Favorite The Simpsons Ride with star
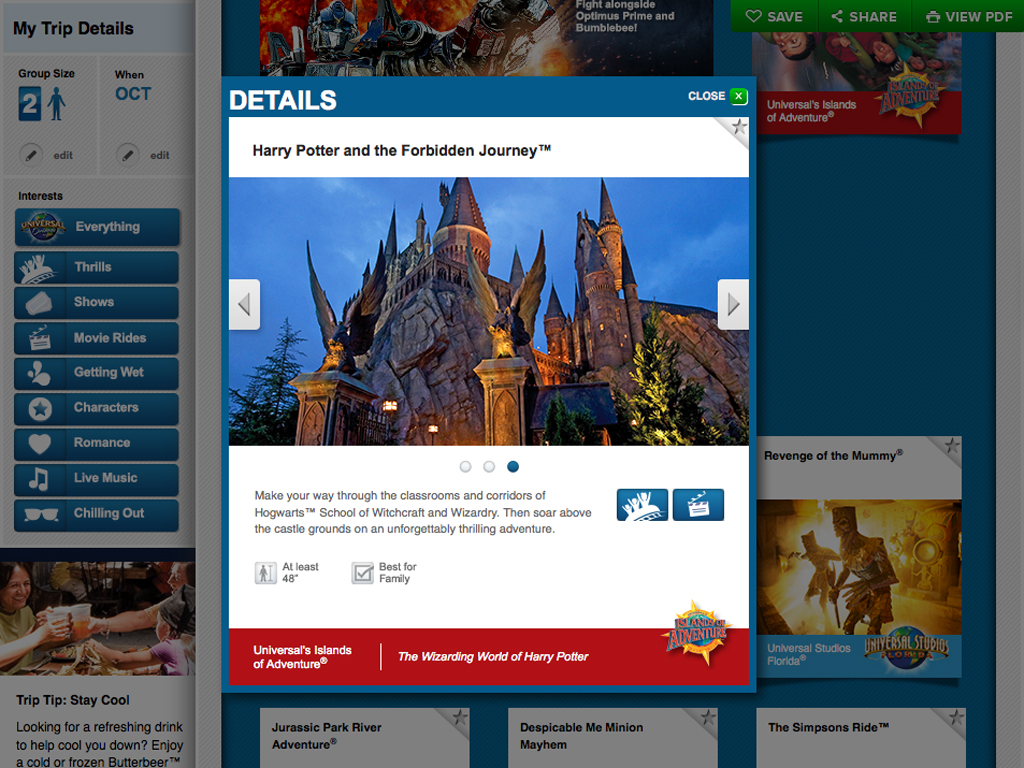The image size is (1024, 768). 956,718
